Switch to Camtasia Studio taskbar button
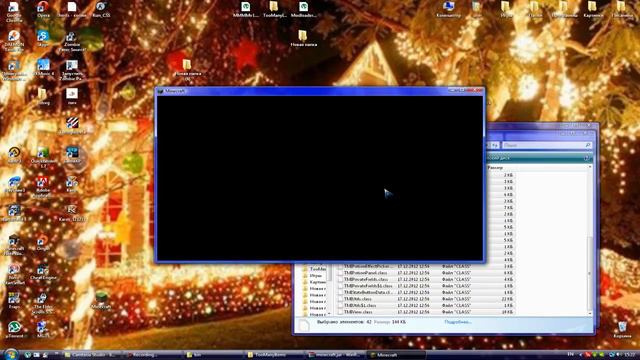The image size is (640, 360). 92,355
